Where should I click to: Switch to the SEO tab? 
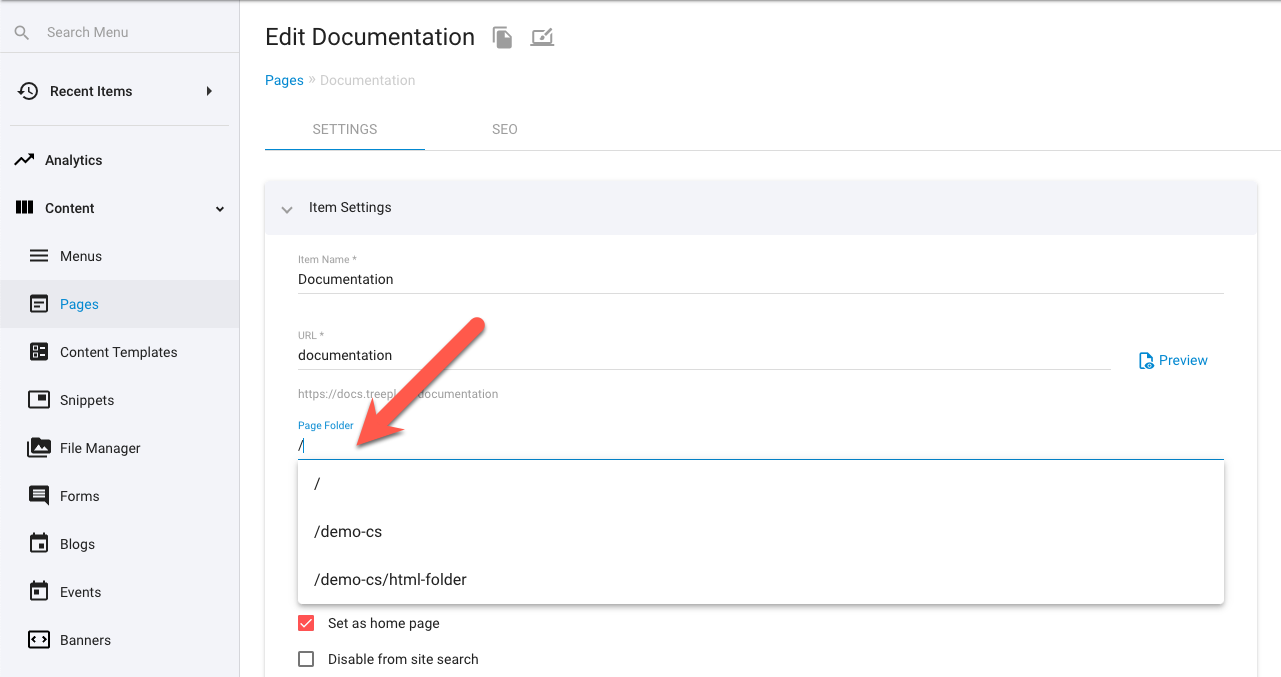point(504,130)
